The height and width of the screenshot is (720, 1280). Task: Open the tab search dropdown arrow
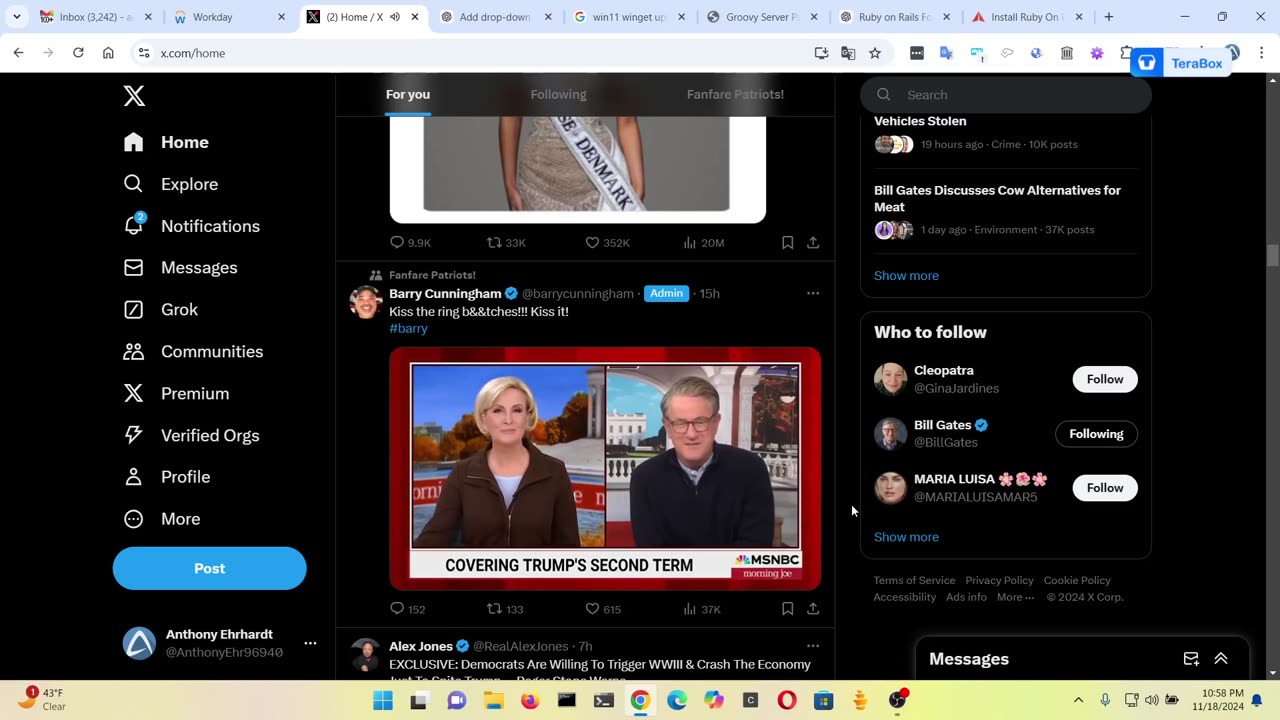point(17,17)
